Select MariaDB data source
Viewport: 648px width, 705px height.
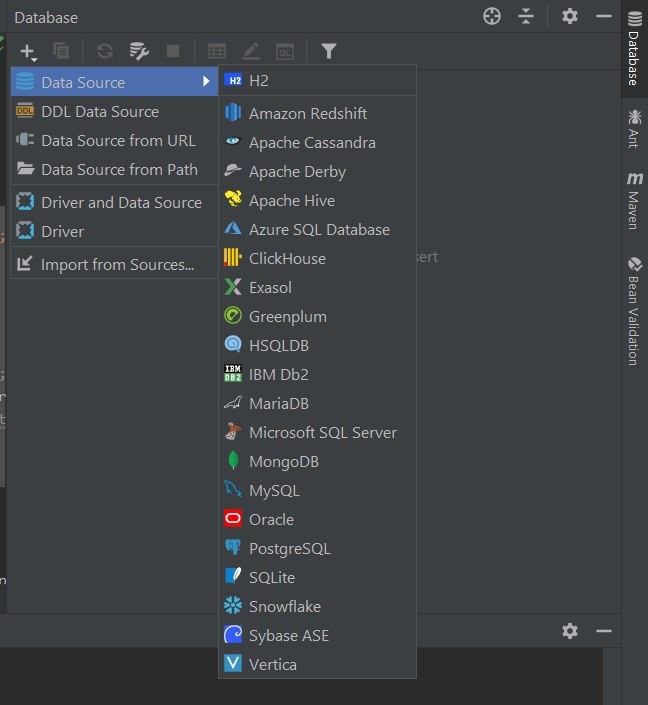tap(317, 403)
